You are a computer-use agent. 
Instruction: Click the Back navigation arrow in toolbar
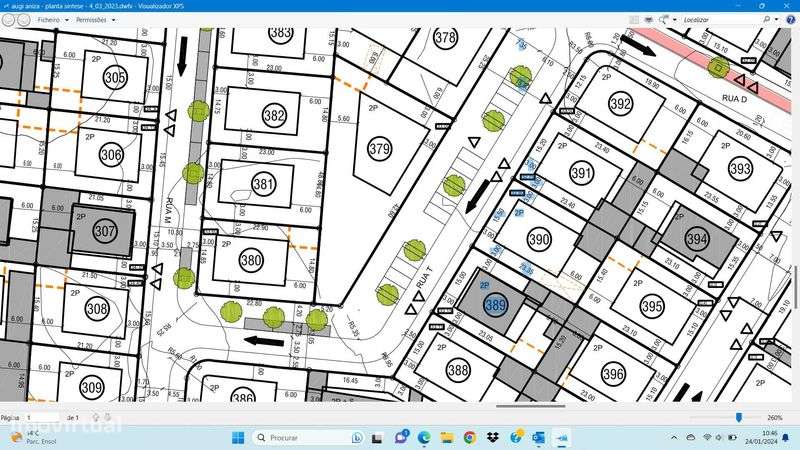(8, 20)
